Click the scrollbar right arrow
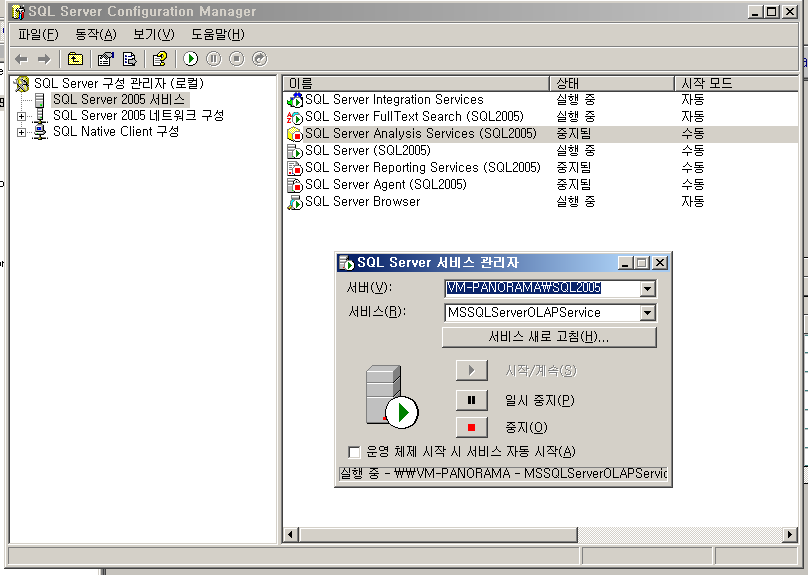 click(789, 535)
